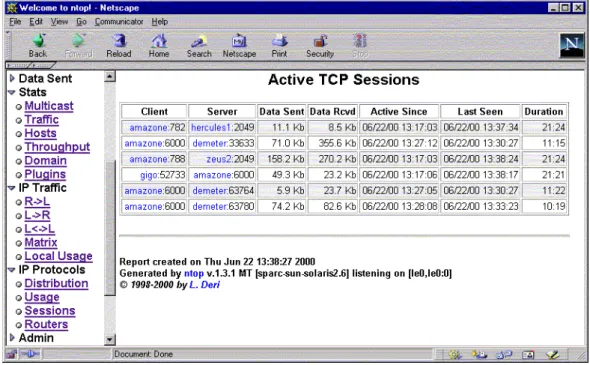
Task: Click zeus2 server link
Action: pos(219,159)
